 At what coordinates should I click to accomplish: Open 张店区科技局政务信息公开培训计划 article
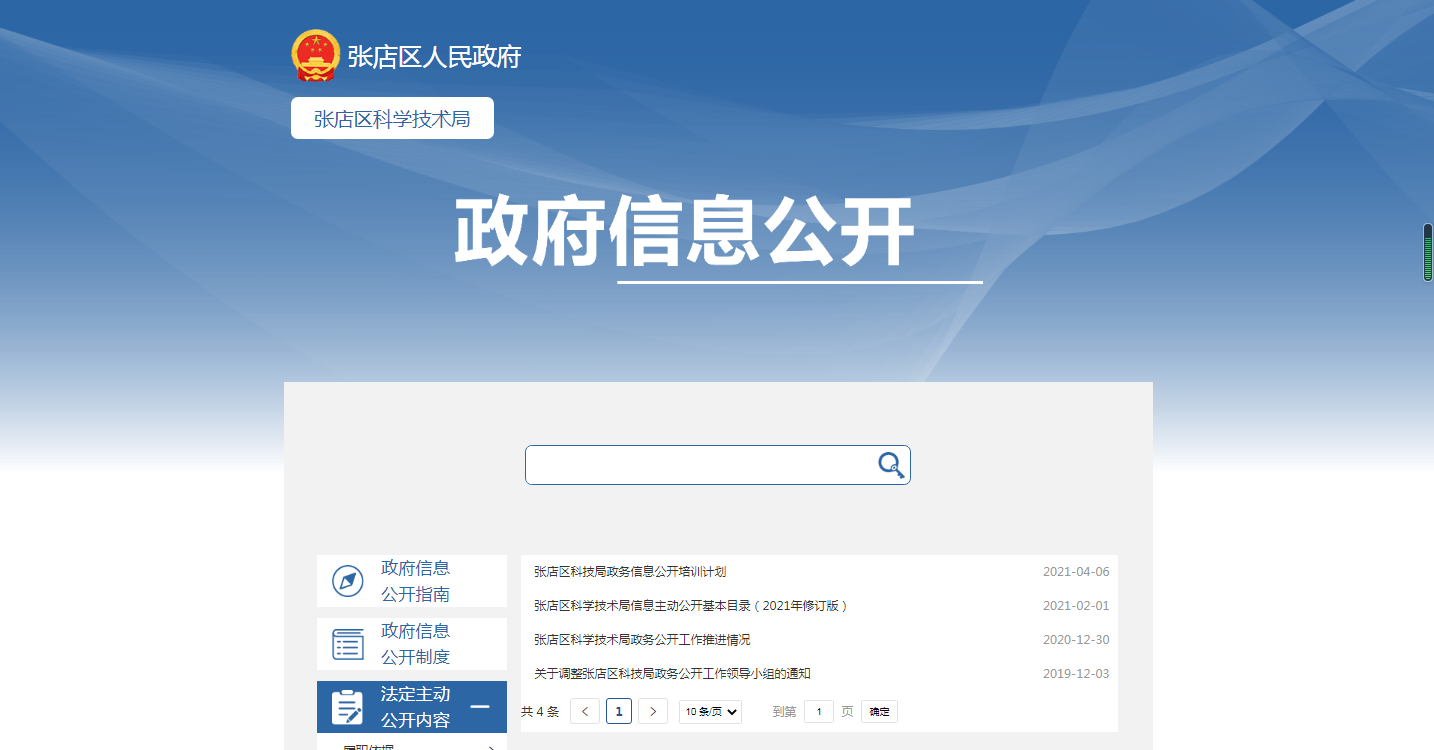[x=630, y=572]
